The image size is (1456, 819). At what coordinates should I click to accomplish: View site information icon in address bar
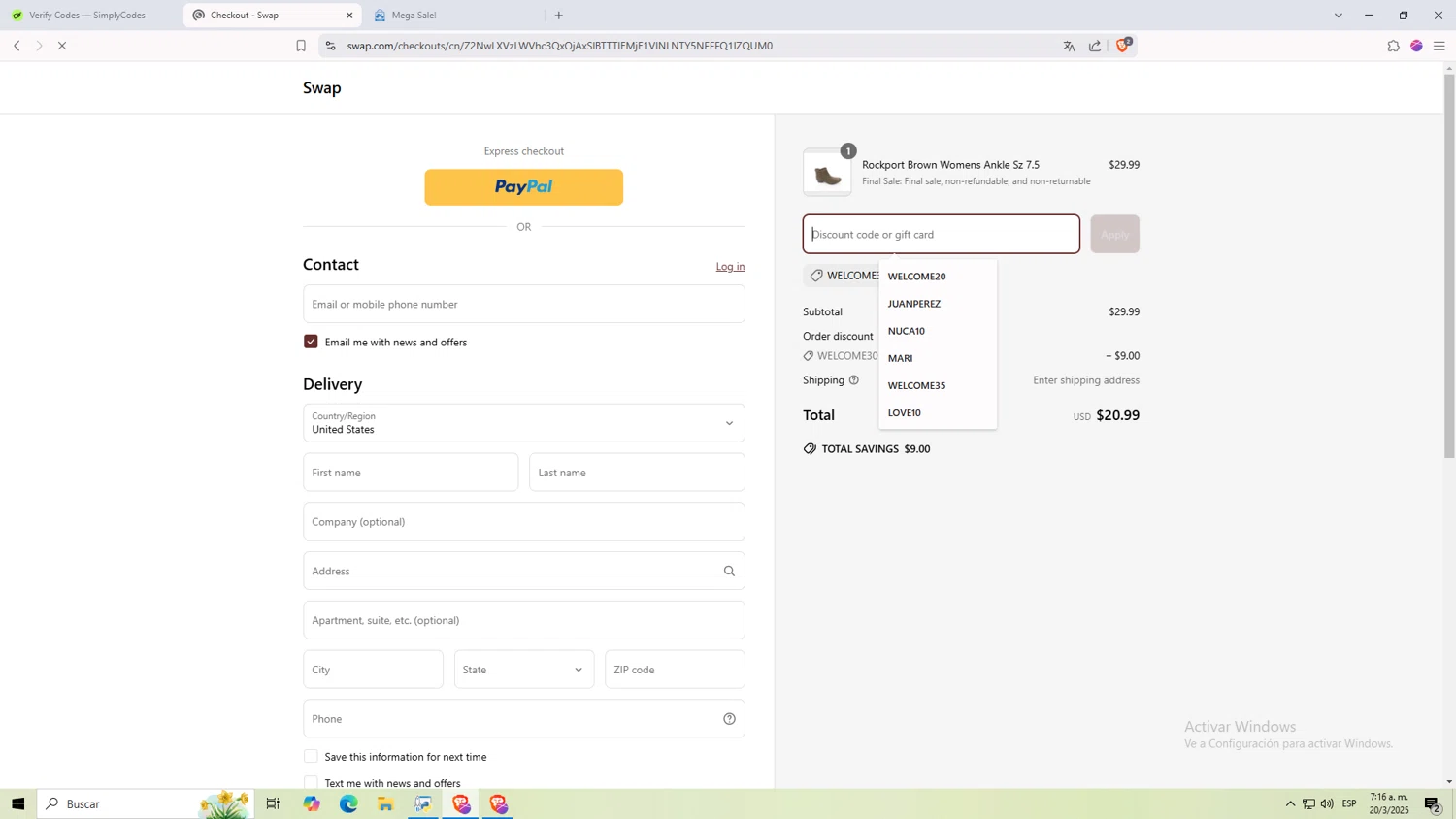tap(331, 46)
